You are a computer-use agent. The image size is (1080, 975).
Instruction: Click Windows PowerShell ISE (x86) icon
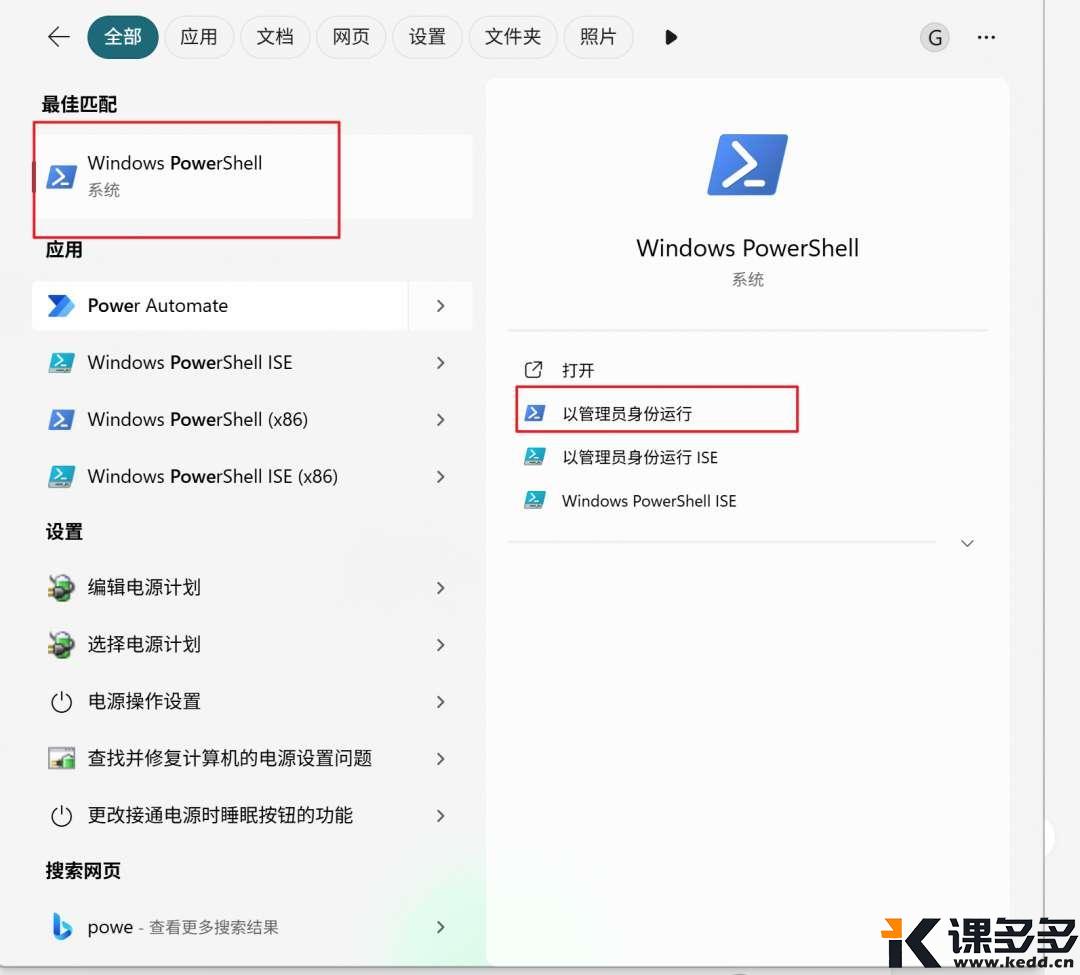click(61, 476)
